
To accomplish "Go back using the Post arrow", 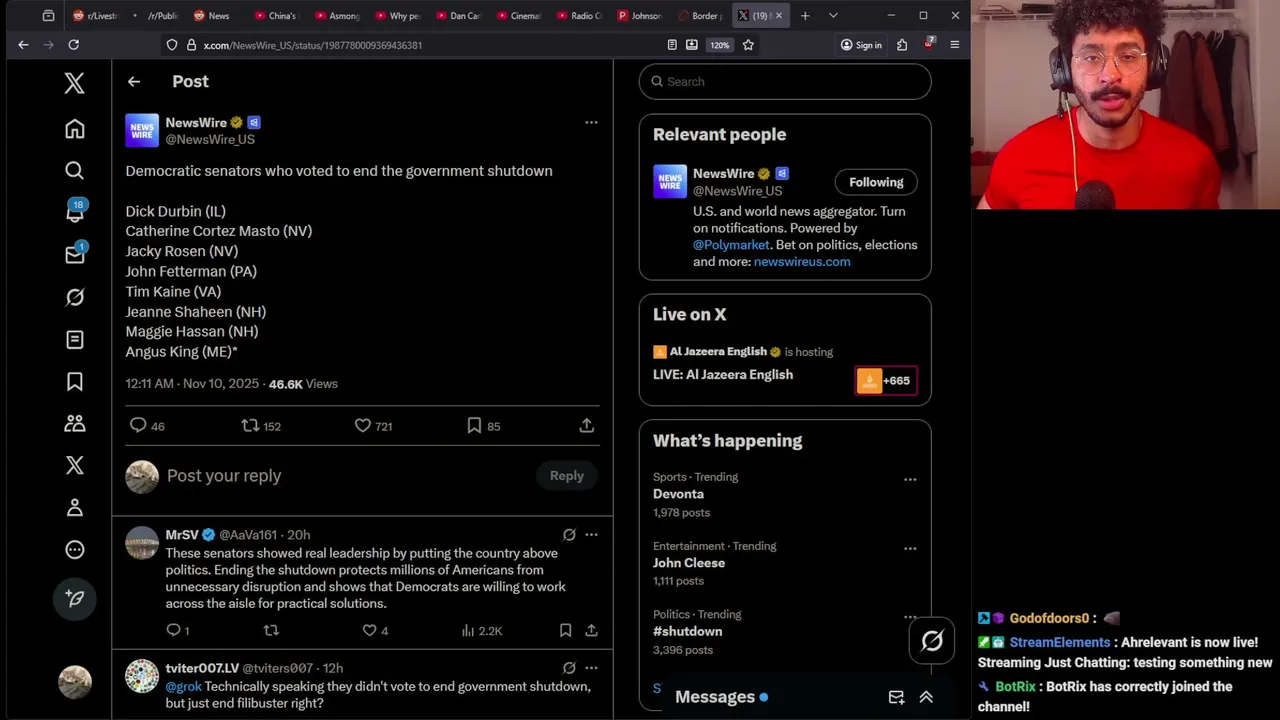I will (x=134, y=82).
